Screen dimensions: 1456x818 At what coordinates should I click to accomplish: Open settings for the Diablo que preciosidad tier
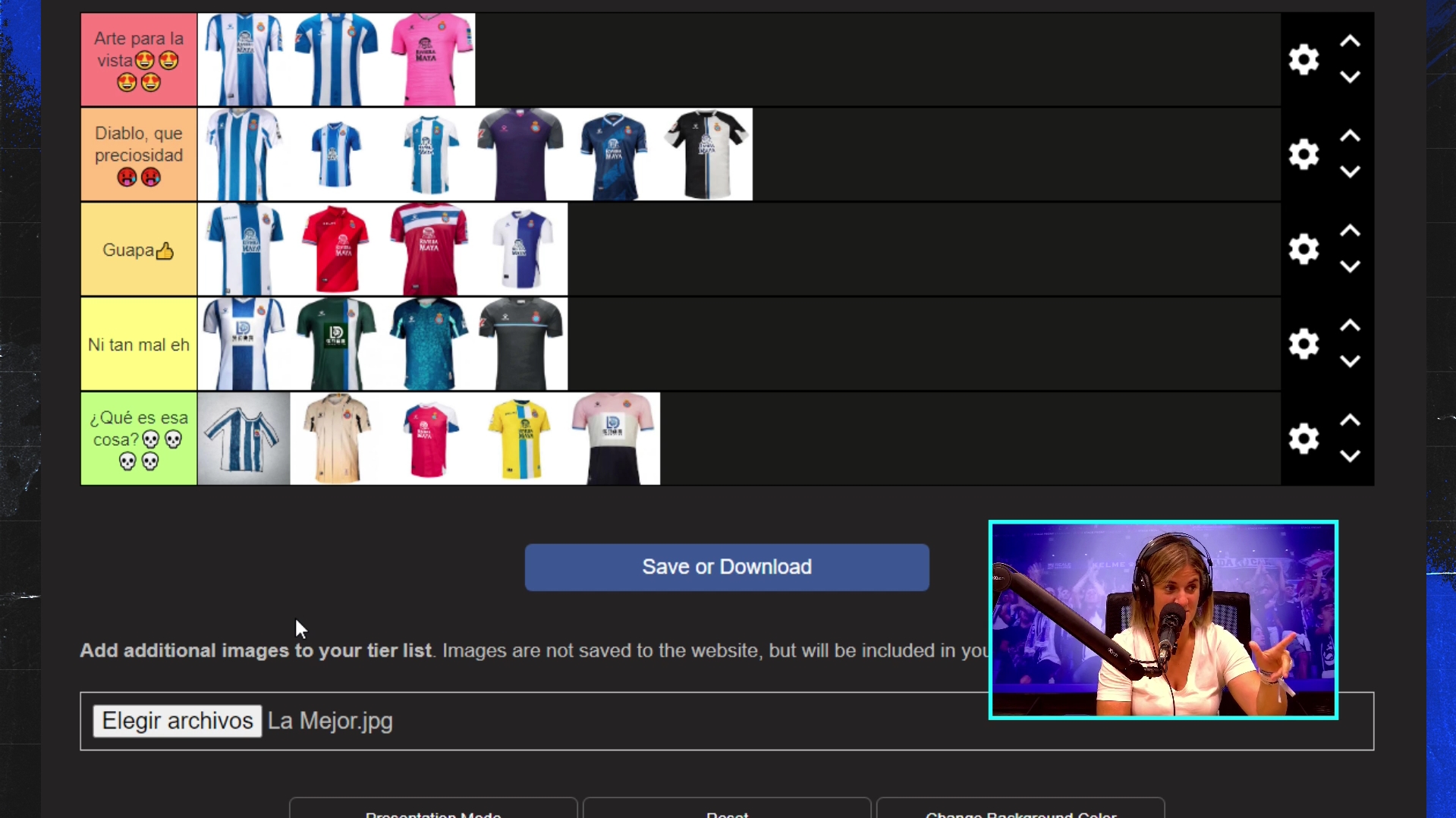pyautogui.click(x=1303, y=154)
